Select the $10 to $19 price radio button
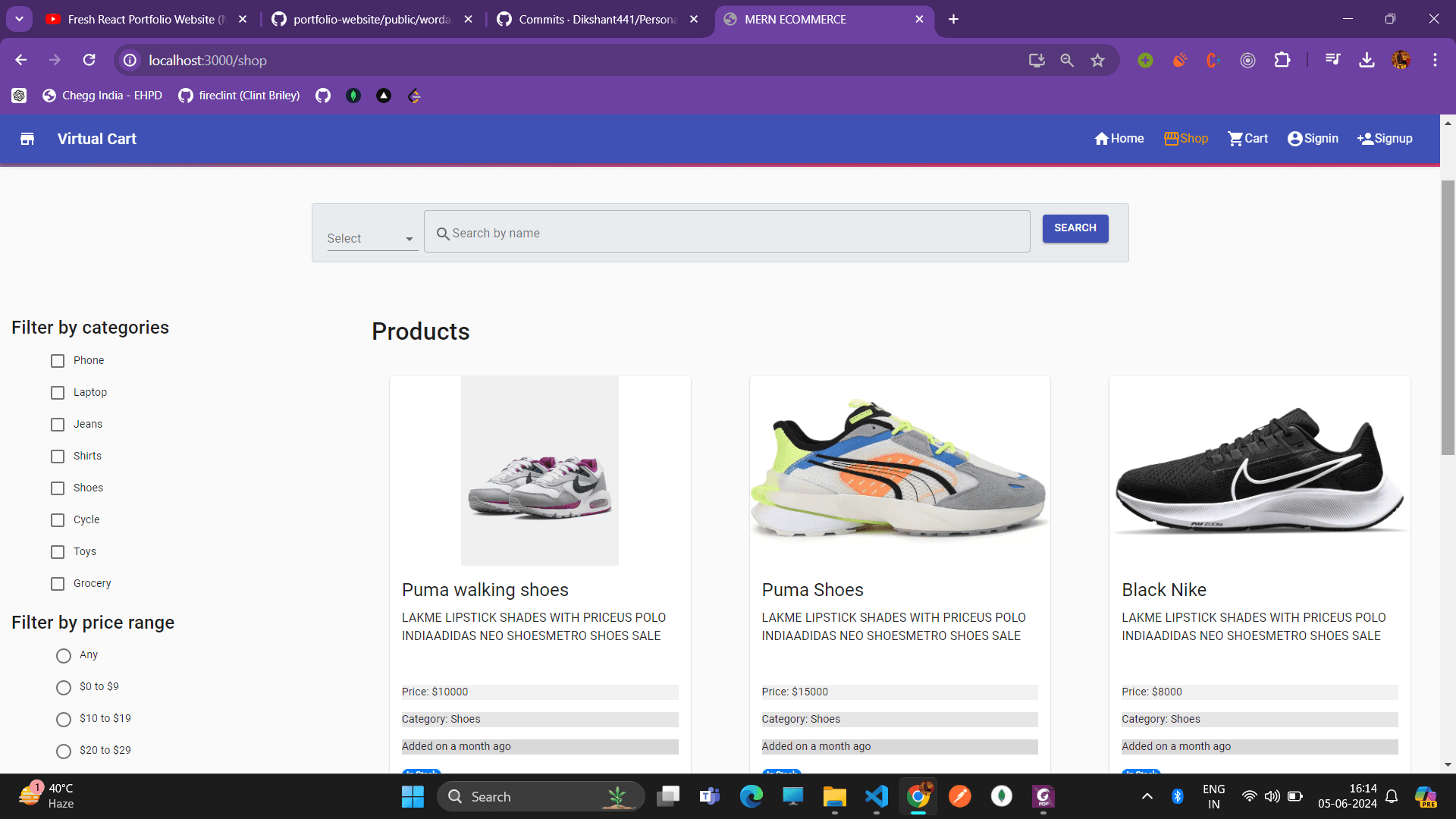Viewport: 1456px width, 819px height. coord(63,719)
